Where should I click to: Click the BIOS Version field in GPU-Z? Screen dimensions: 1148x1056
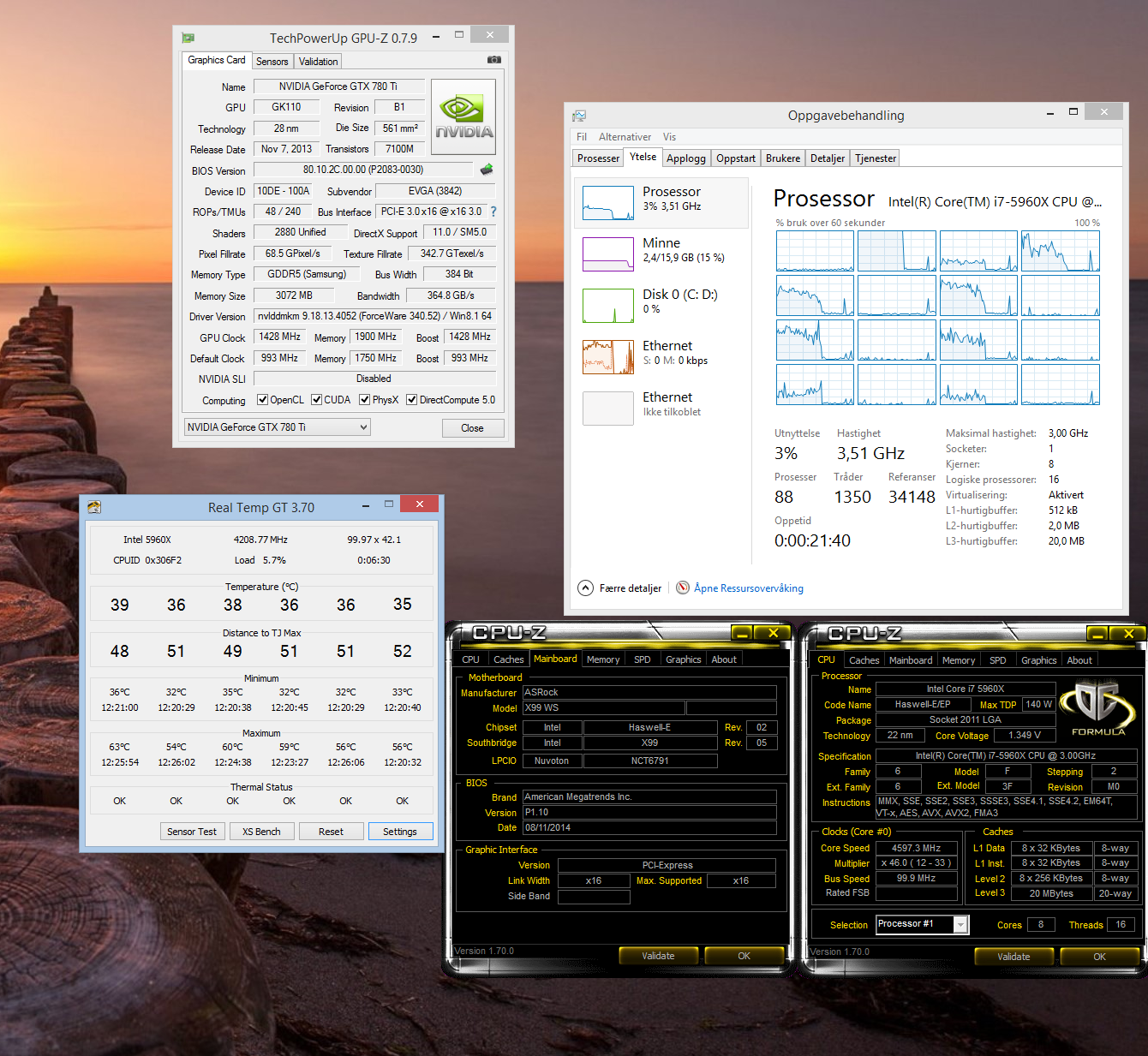[x=363, y=170]
